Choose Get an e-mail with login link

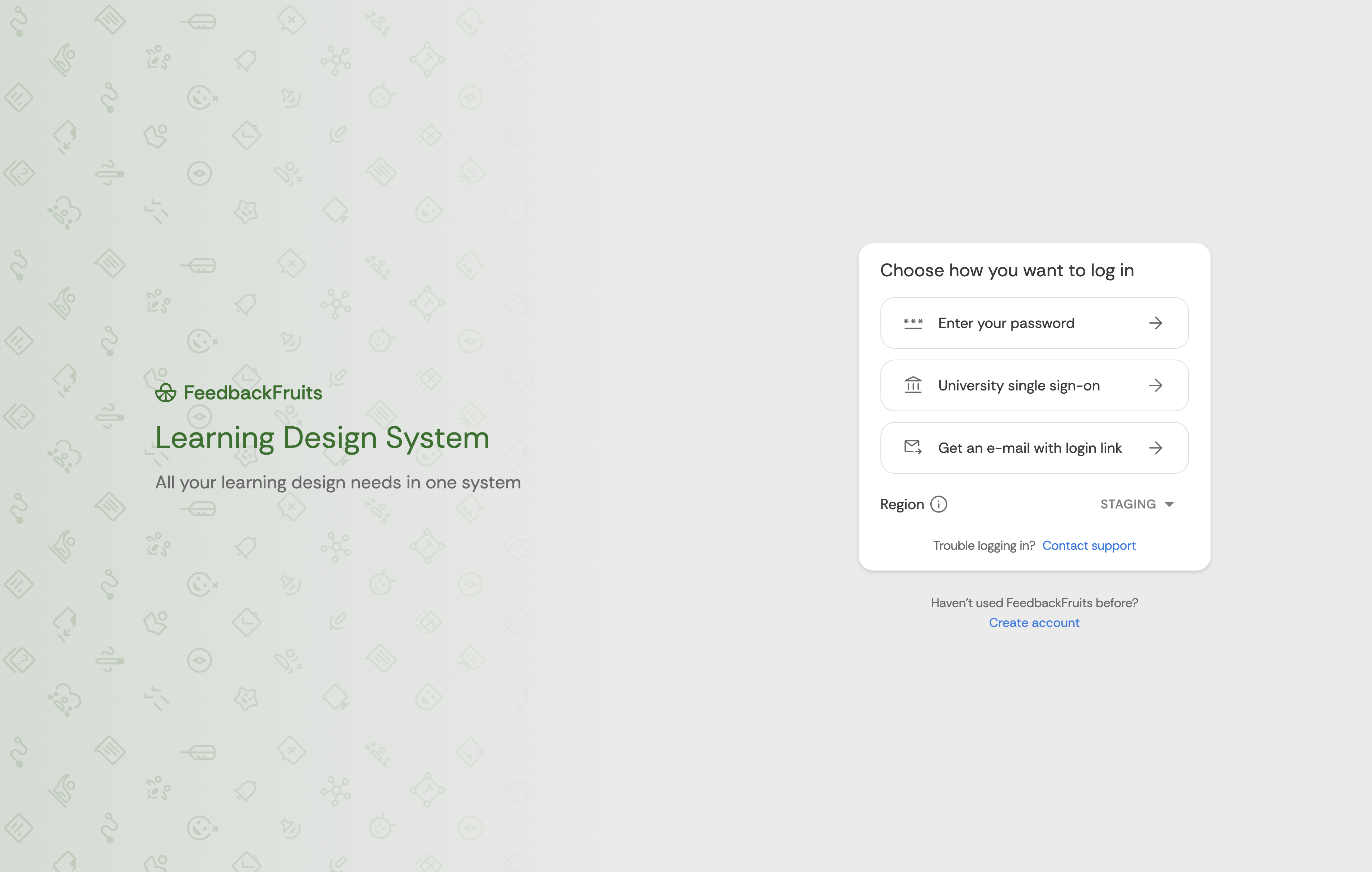(1034, 448)
